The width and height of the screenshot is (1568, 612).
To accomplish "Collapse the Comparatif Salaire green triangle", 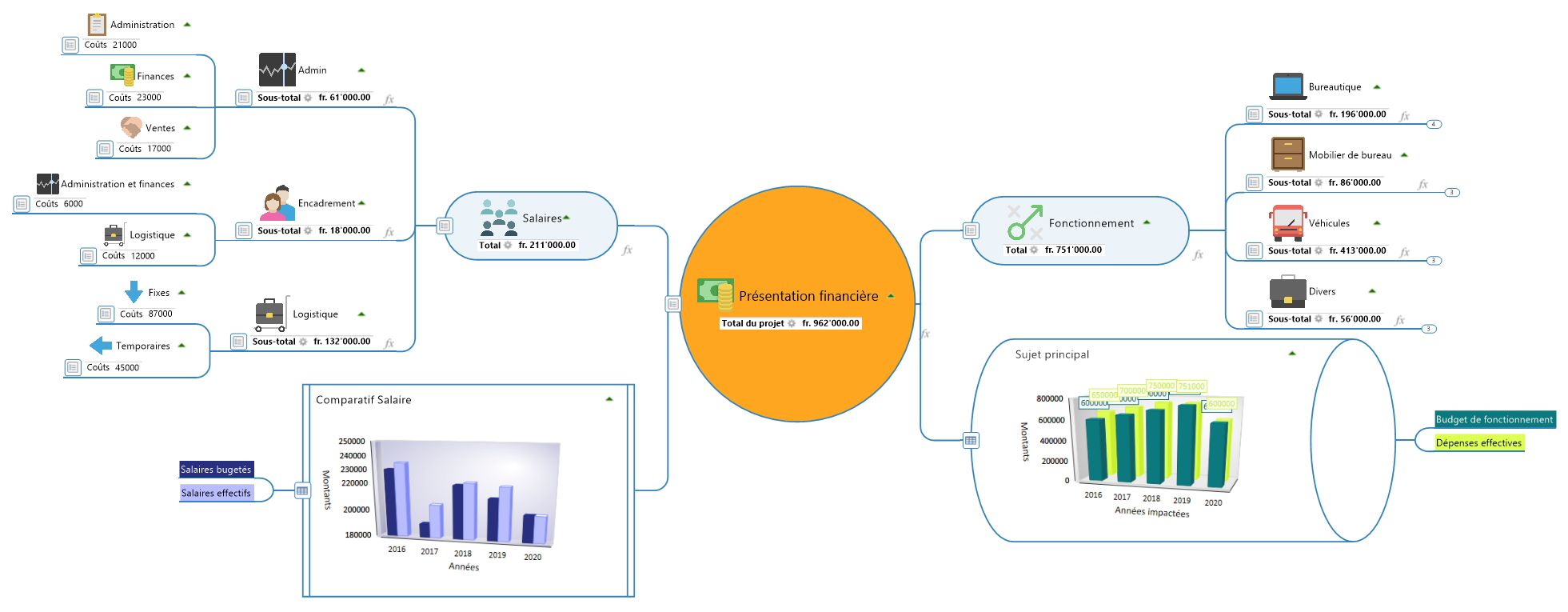I will [609, 399].
